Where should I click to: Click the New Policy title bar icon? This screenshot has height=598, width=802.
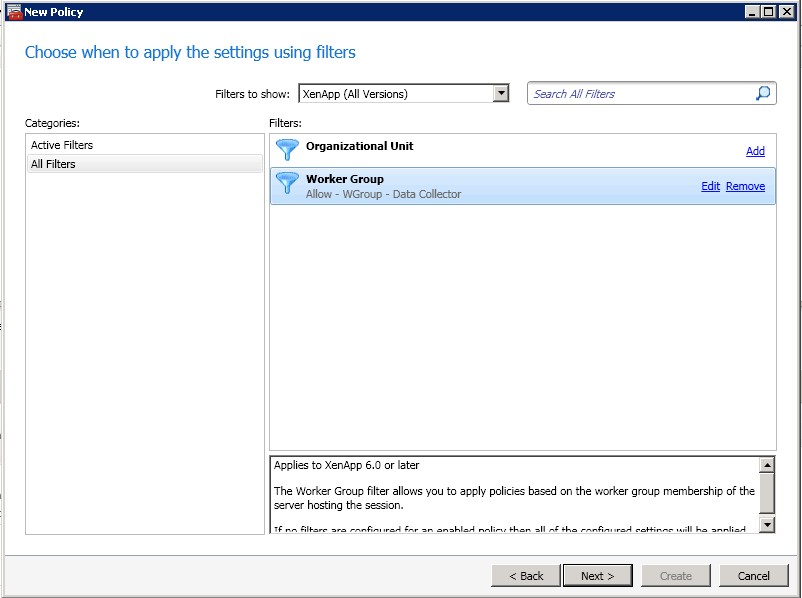[x=13, y=12]
